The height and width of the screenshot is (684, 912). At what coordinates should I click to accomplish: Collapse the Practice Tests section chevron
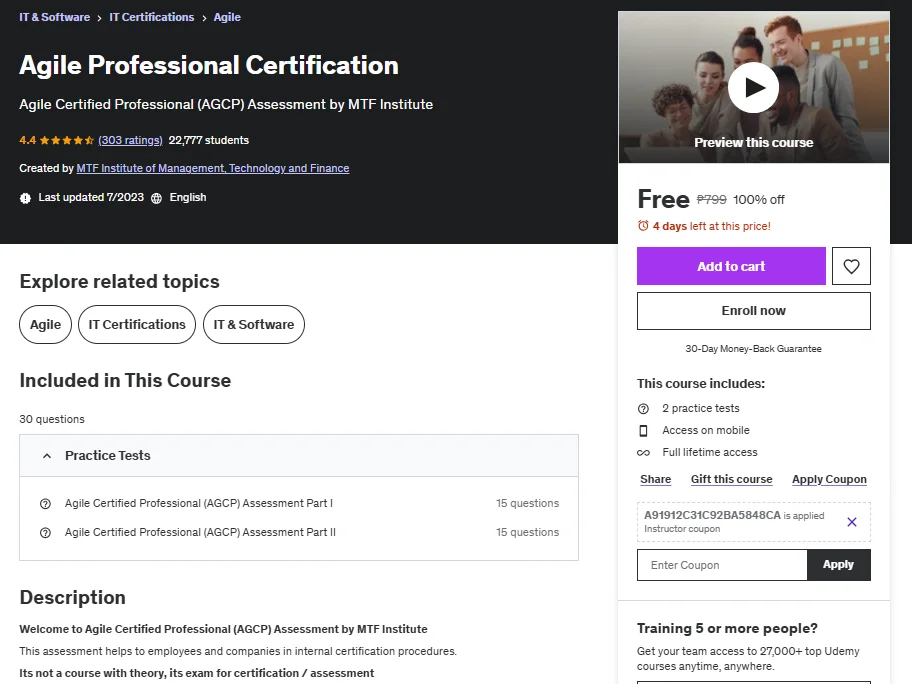click(47, 456)
